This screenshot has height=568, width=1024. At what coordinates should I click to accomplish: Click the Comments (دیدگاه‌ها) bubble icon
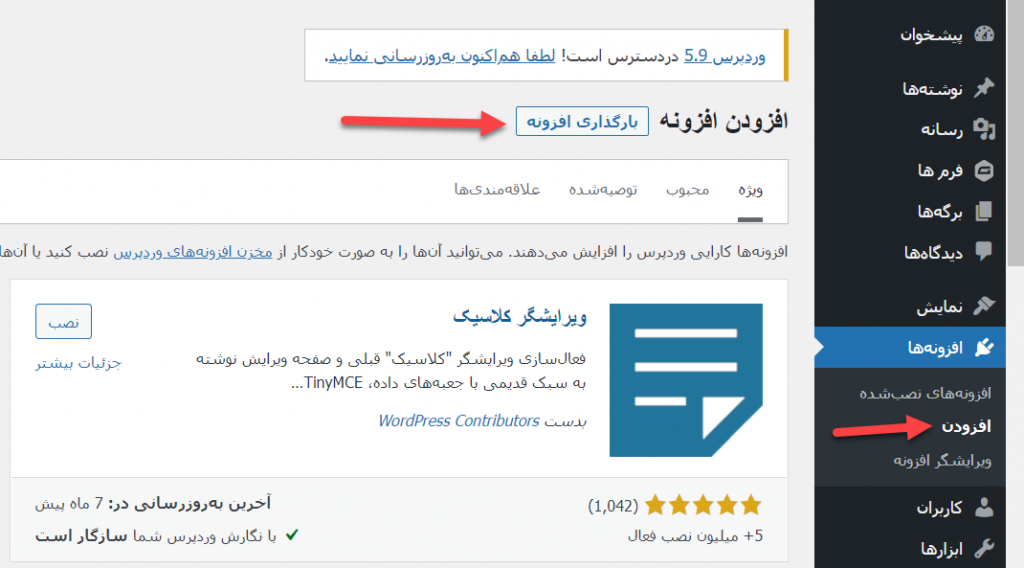click(x=984, y=252)
